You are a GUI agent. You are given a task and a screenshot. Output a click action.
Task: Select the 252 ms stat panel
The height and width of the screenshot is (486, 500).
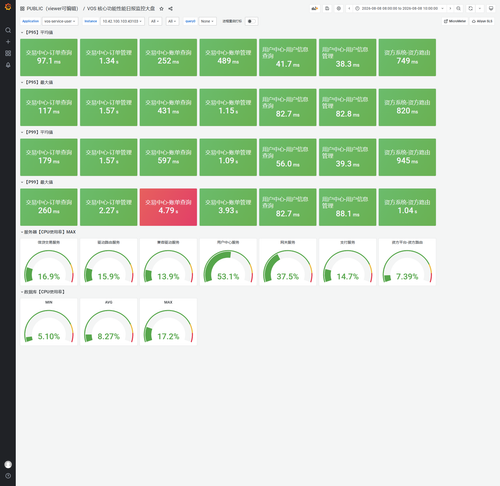click(168, 57)
